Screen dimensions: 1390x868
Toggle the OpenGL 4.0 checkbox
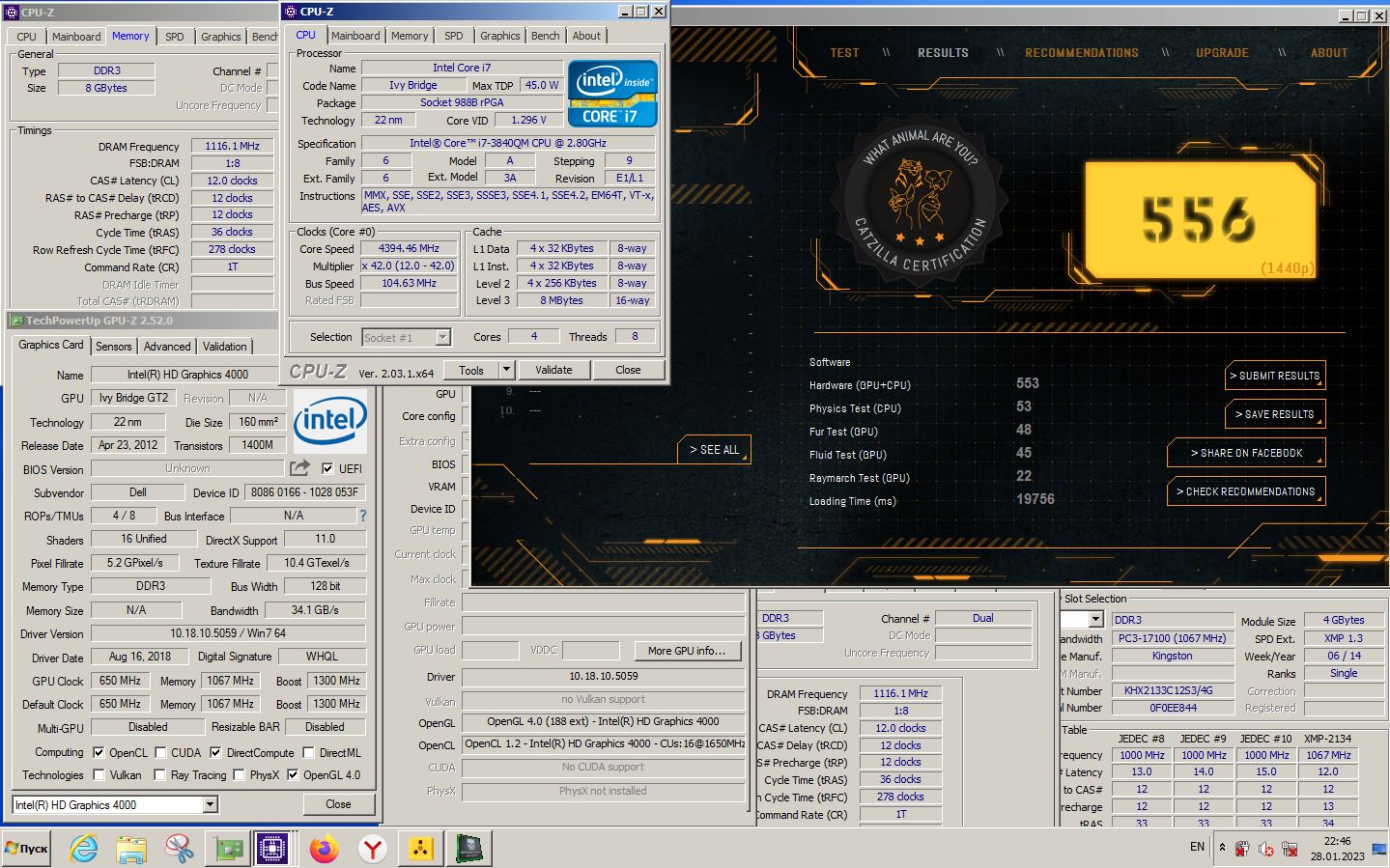click(x=293, y=774)
